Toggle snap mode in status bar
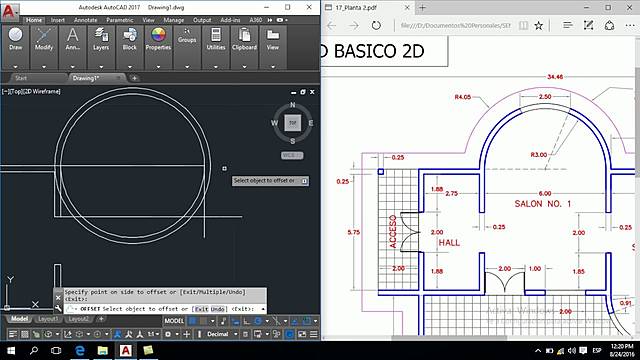Screen dimensions: 640x360 coord(203,321)
